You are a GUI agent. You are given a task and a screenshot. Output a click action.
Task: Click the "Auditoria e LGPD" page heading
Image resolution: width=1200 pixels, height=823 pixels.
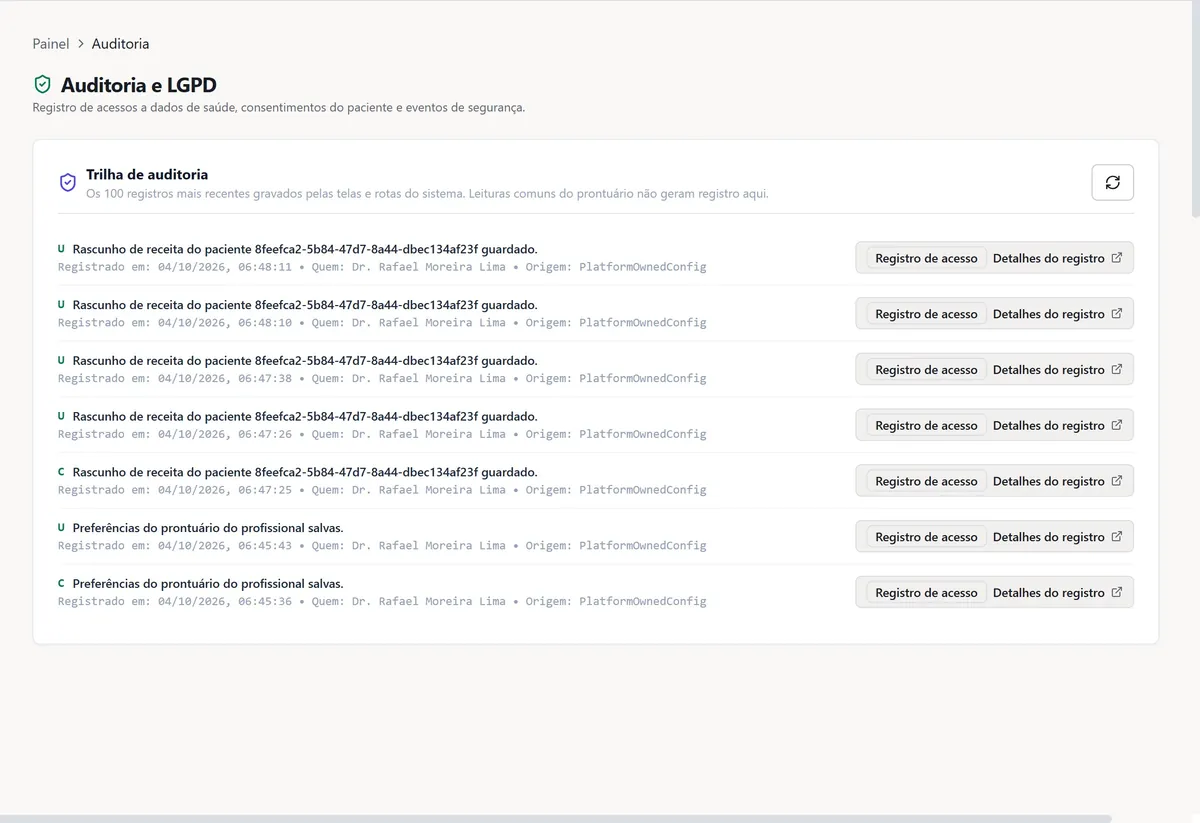(139, 85)
